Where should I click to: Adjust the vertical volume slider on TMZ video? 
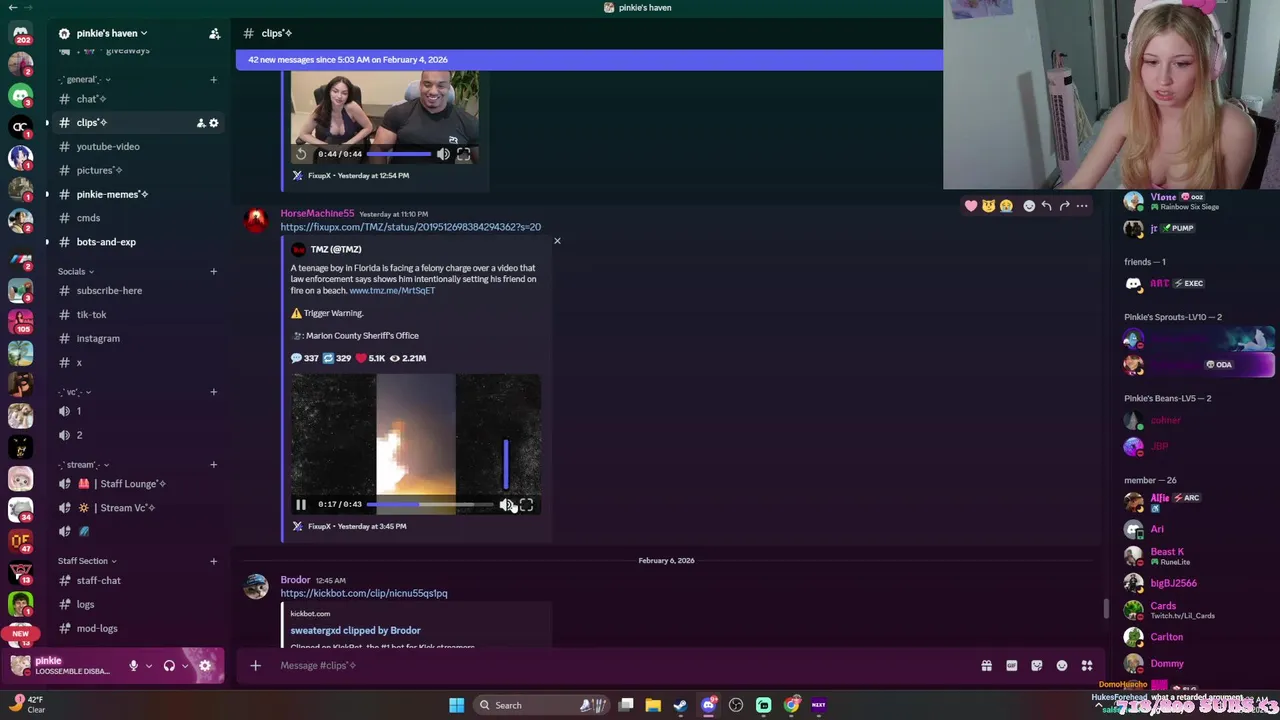(x=506, y=464)
